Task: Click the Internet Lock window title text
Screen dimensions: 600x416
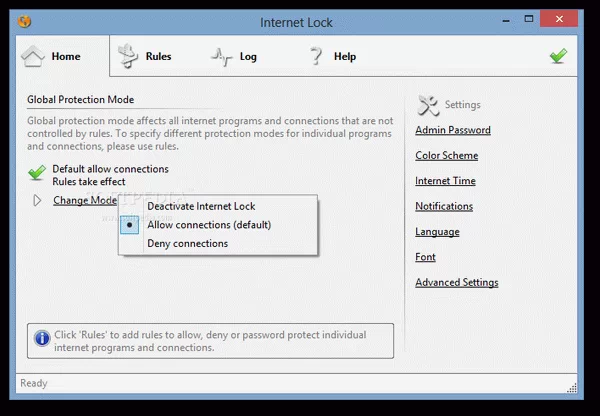Action: 296,23
